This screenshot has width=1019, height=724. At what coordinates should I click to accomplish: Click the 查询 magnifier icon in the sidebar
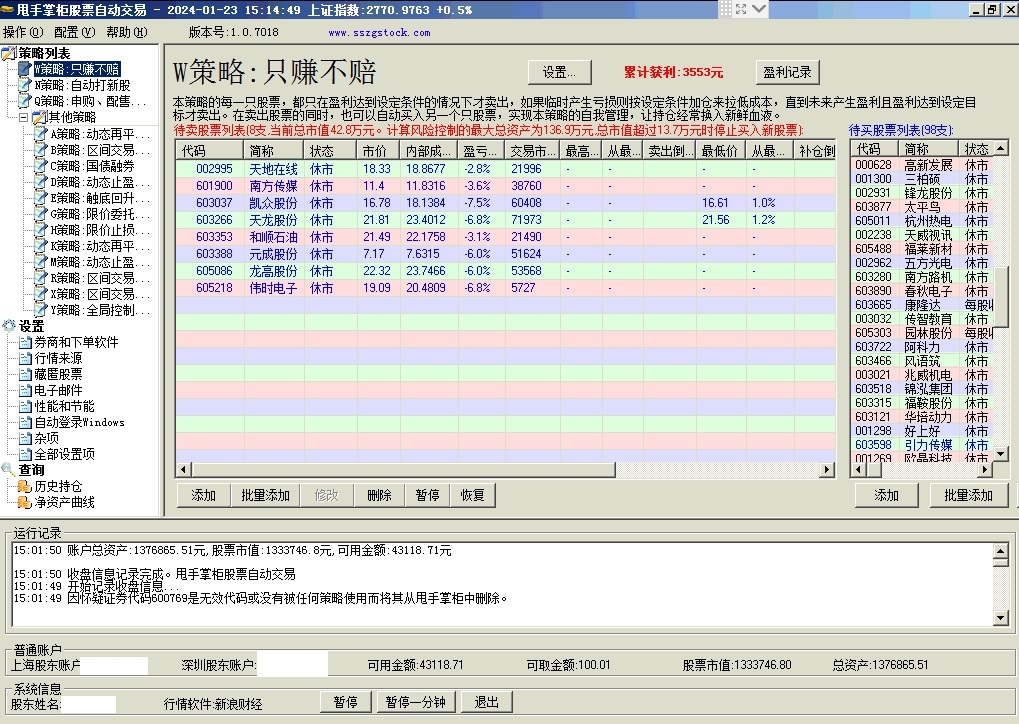(x=10, y=470)
